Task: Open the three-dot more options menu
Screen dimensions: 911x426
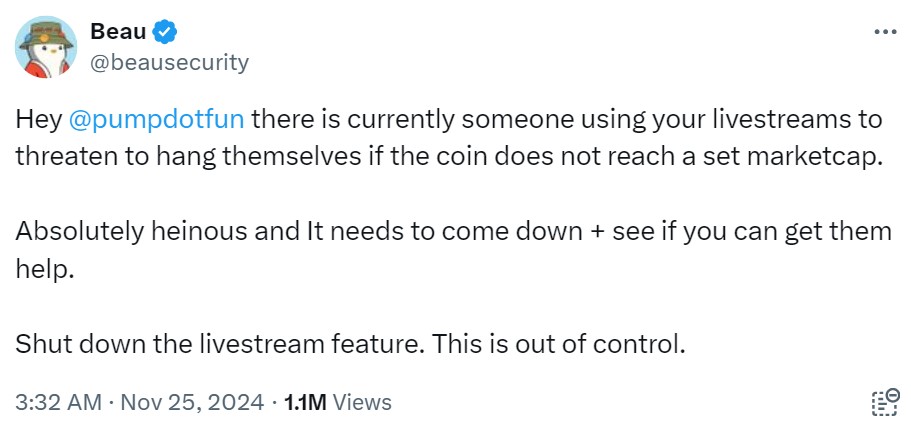Action: tap(885, 32)
